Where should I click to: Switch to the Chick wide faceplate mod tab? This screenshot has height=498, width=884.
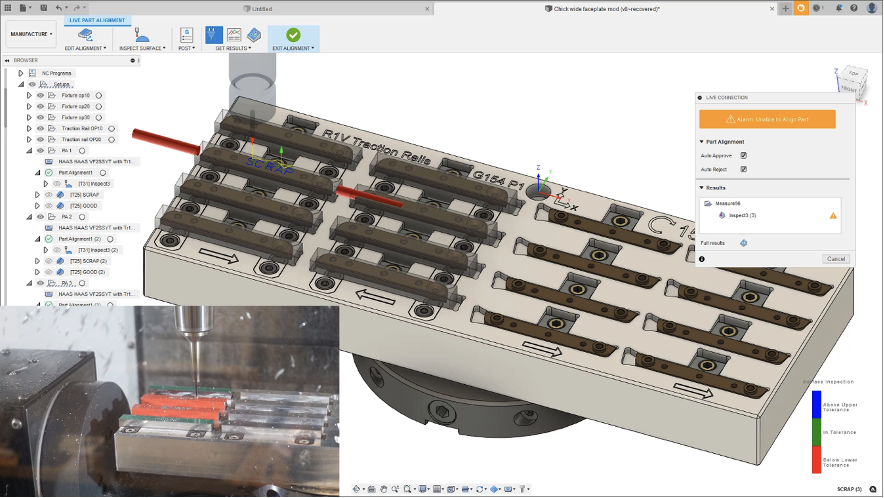pos(603,8)
